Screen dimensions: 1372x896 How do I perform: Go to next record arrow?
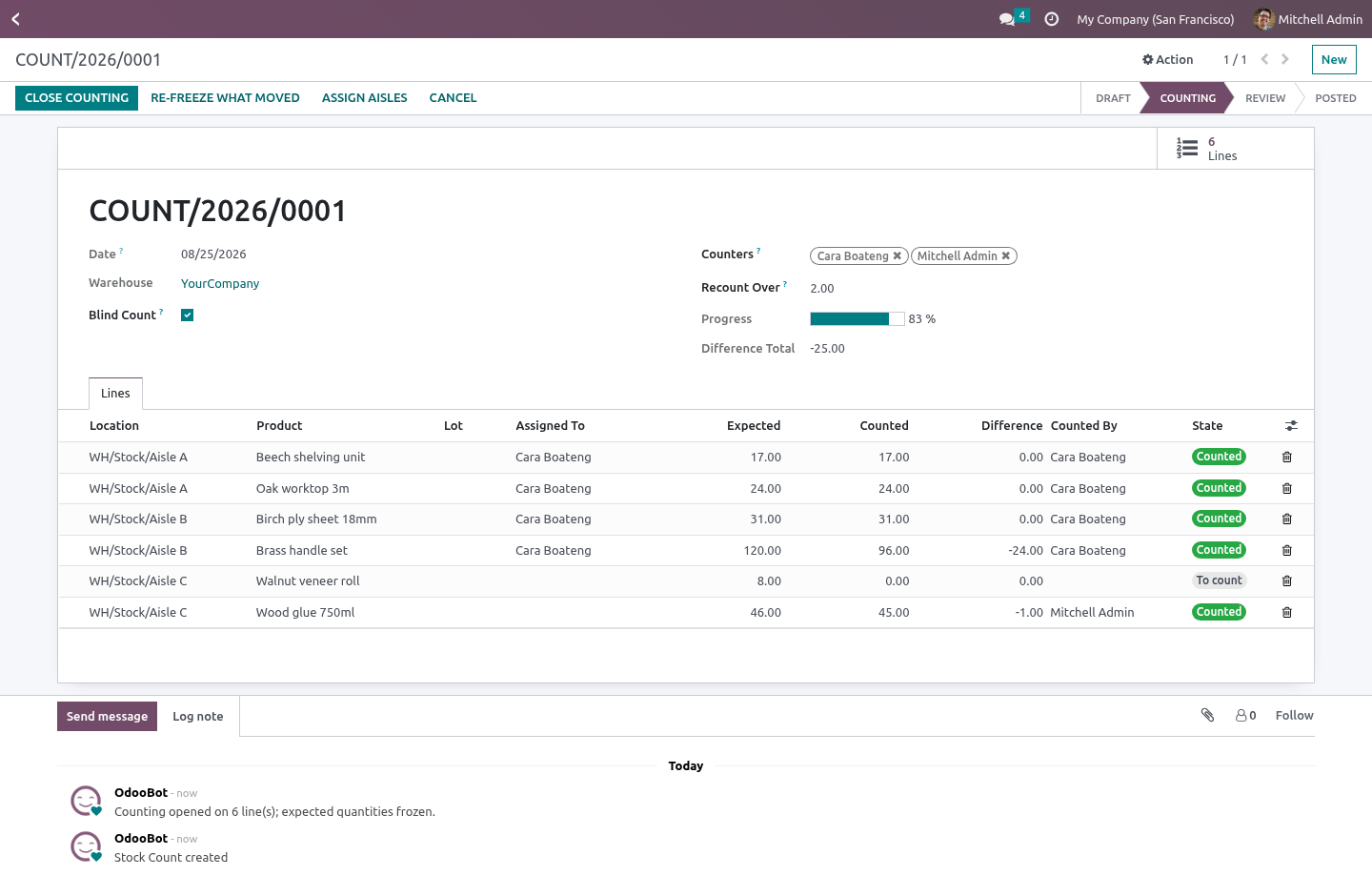pos(1285,59)
